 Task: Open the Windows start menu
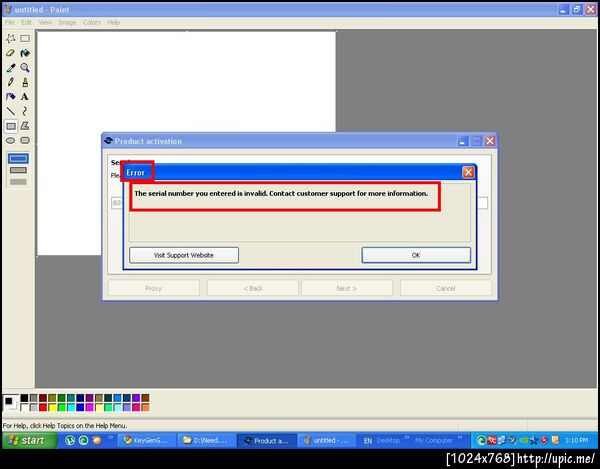pos(30,440)
